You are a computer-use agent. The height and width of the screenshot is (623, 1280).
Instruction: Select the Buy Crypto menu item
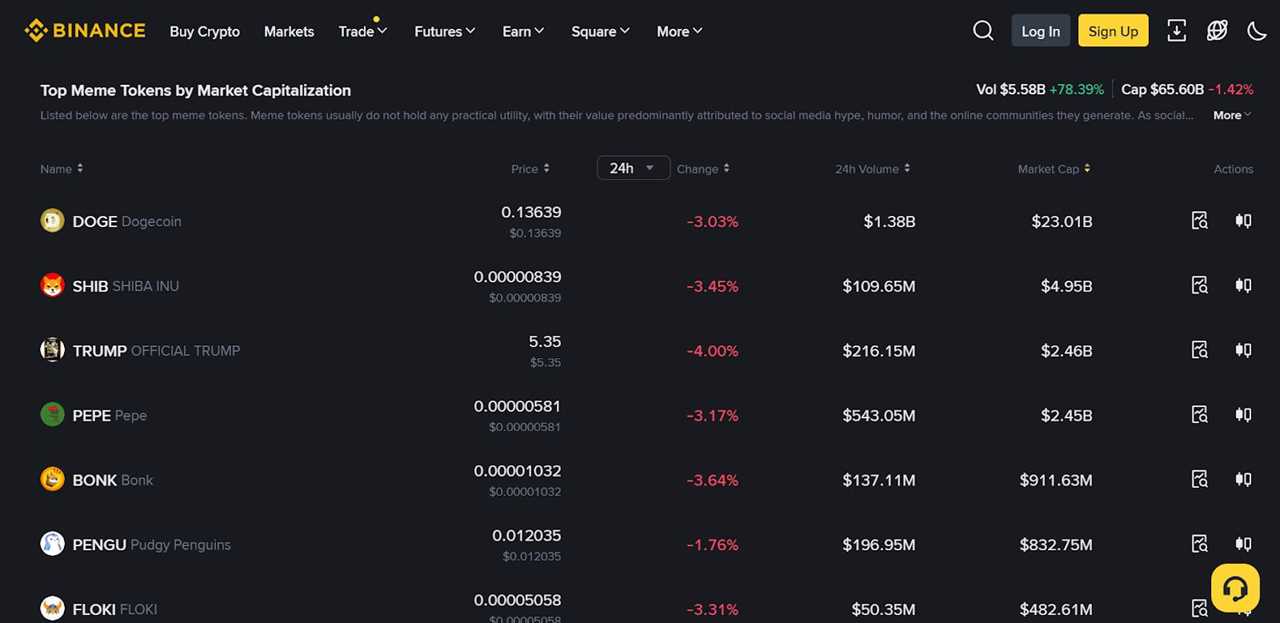[204, 31]
